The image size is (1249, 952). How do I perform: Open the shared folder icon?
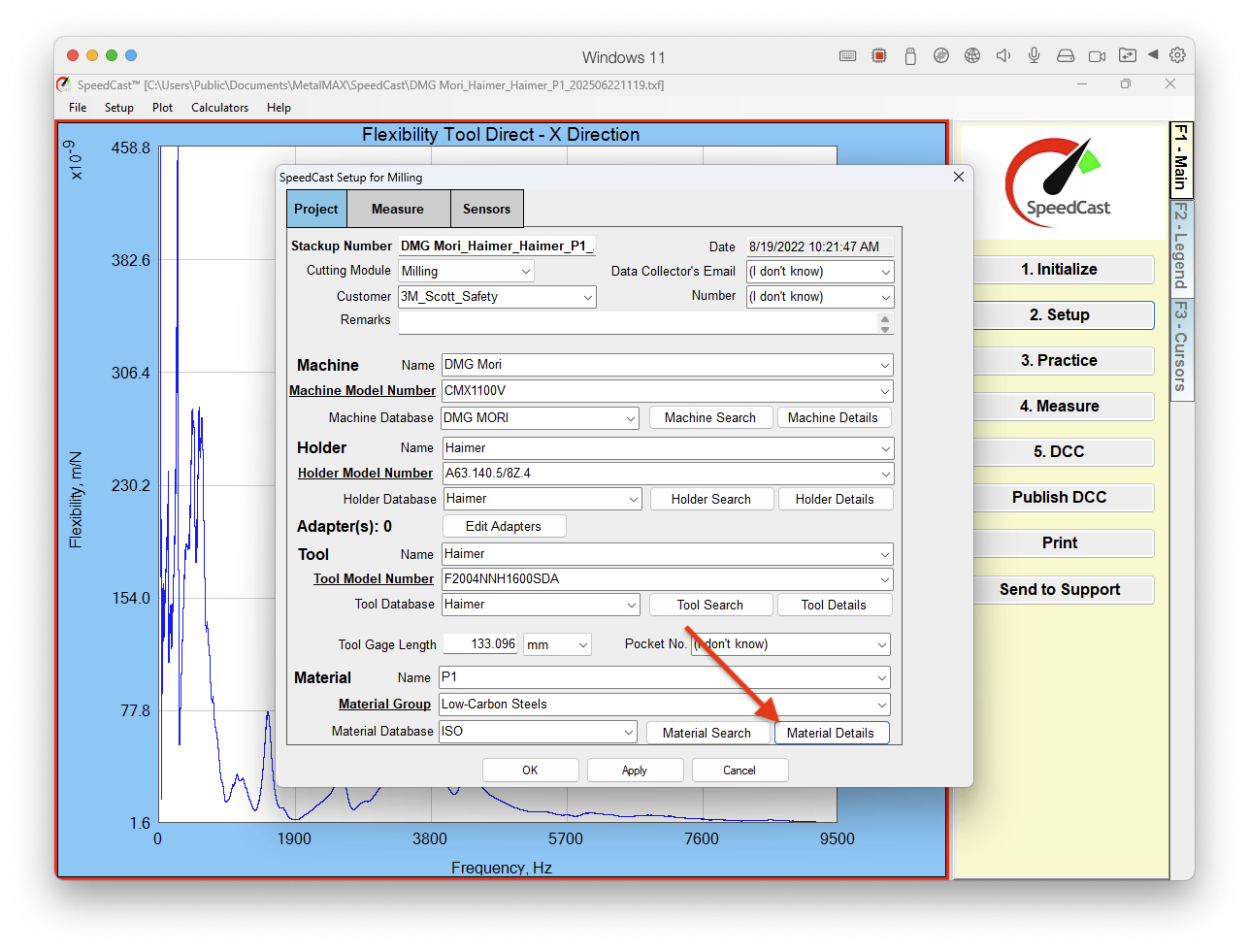tap(1128, 56)
